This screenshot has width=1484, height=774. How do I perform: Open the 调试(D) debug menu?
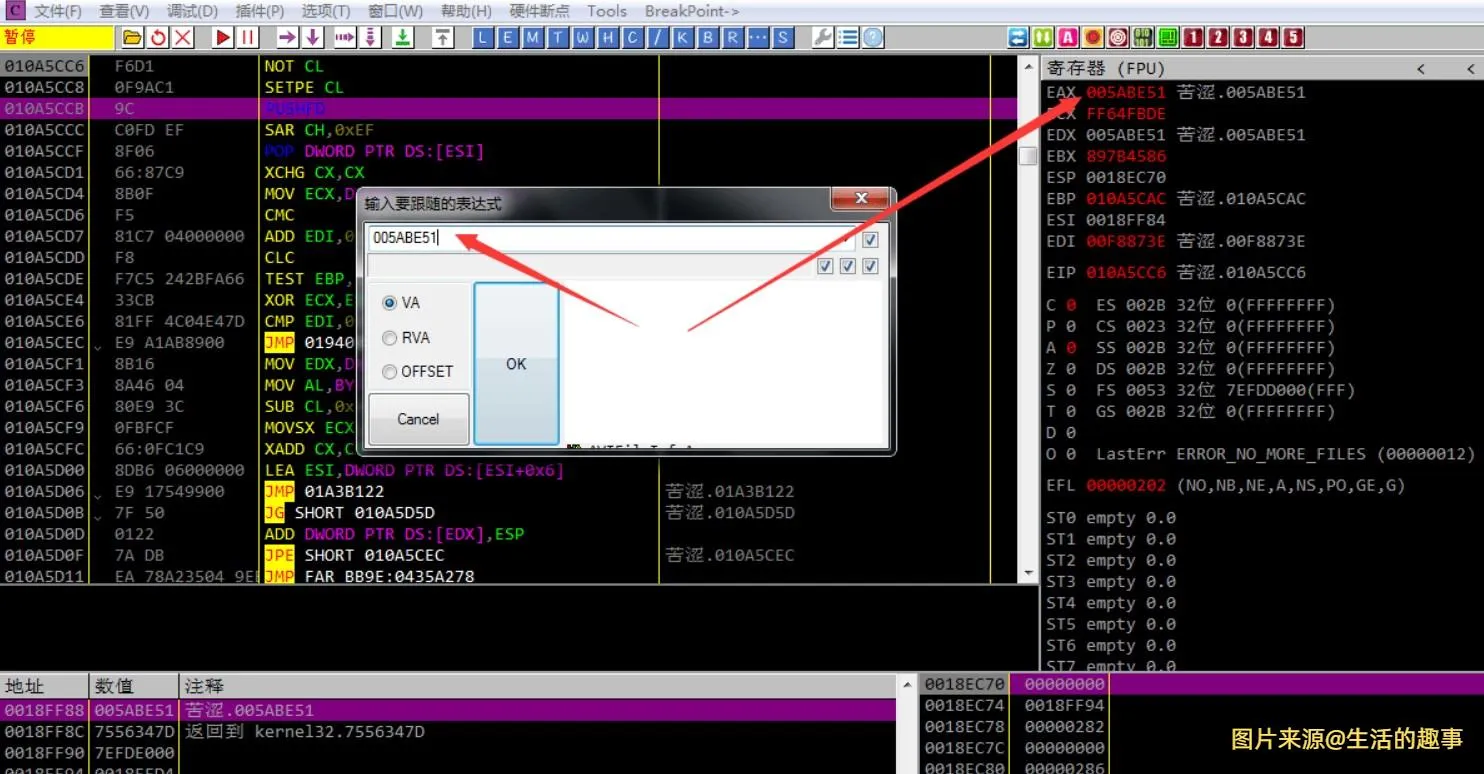click(192, 12)
